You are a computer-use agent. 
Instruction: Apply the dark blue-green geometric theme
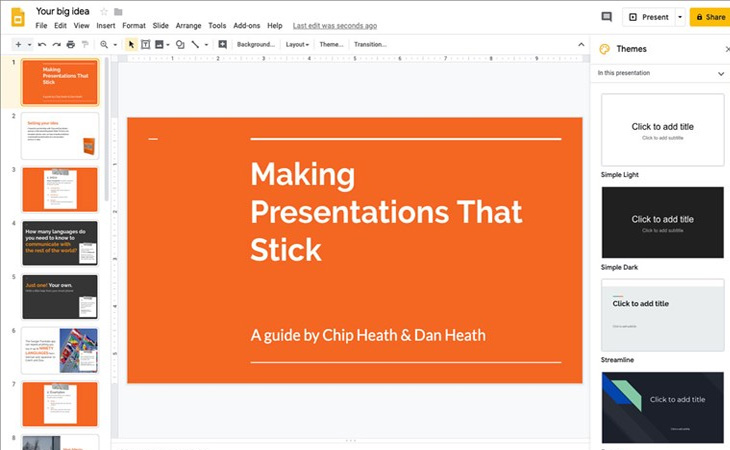pos(662,408)
